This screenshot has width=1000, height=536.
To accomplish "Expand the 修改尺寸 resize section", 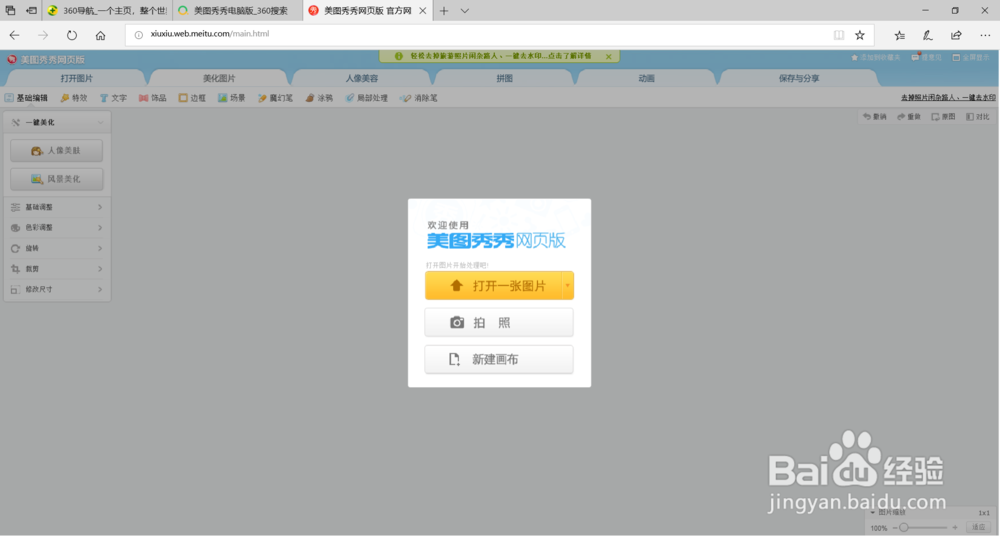I will click(x=57, y=289).
